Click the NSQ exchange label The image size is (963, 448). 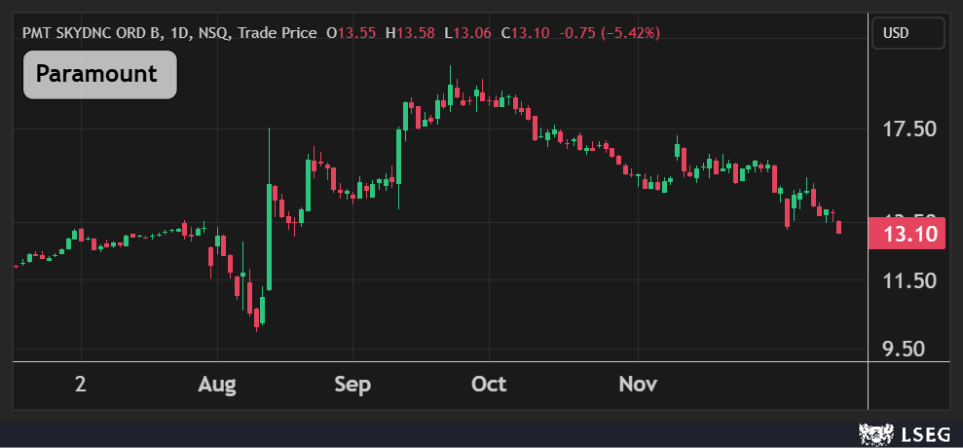click(x=211, y=34)
